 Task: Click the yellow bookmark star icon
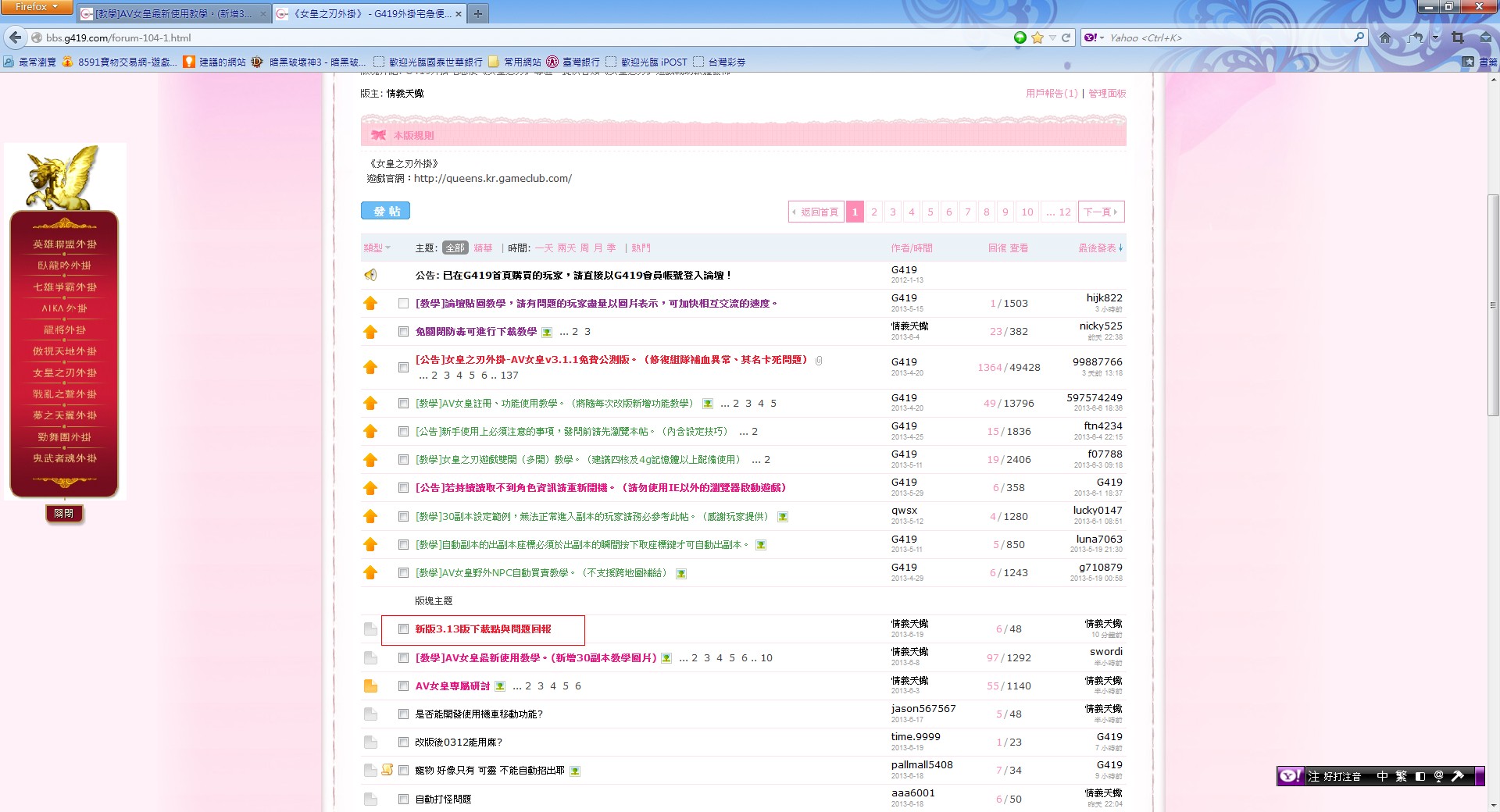[x=1037, y=37]
